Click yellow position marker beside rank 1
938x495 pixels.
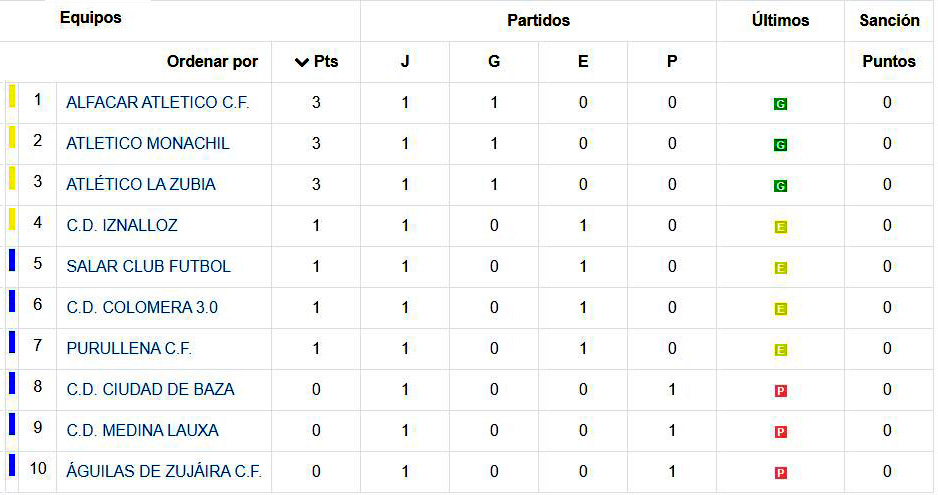(12, 96)
